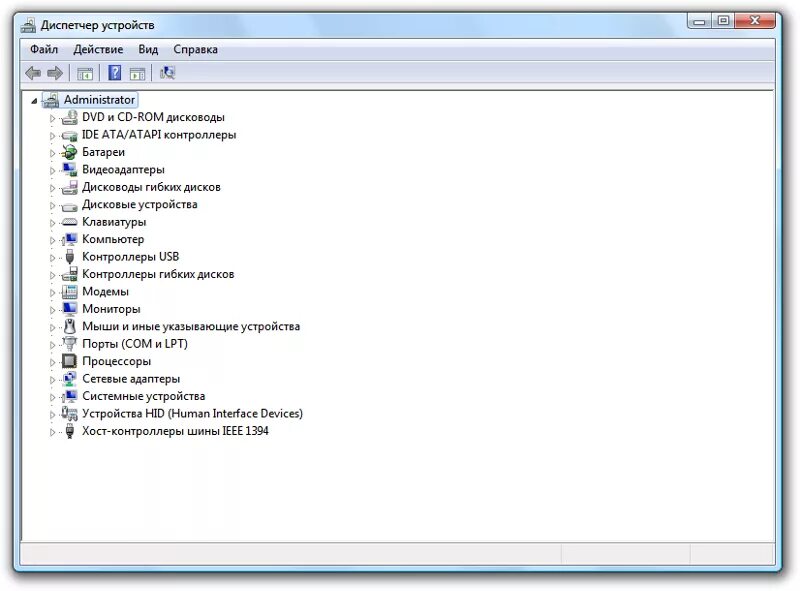Click the Forward arrow toolbar button
This screenshot has width=800, height=591.
[x=55, y=73]
